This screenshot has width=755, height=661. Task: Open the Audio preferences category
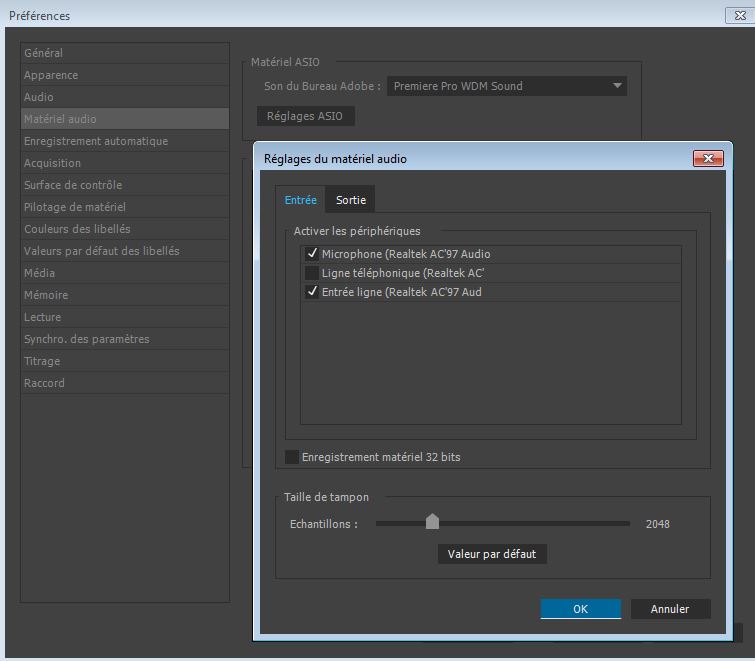125,97
